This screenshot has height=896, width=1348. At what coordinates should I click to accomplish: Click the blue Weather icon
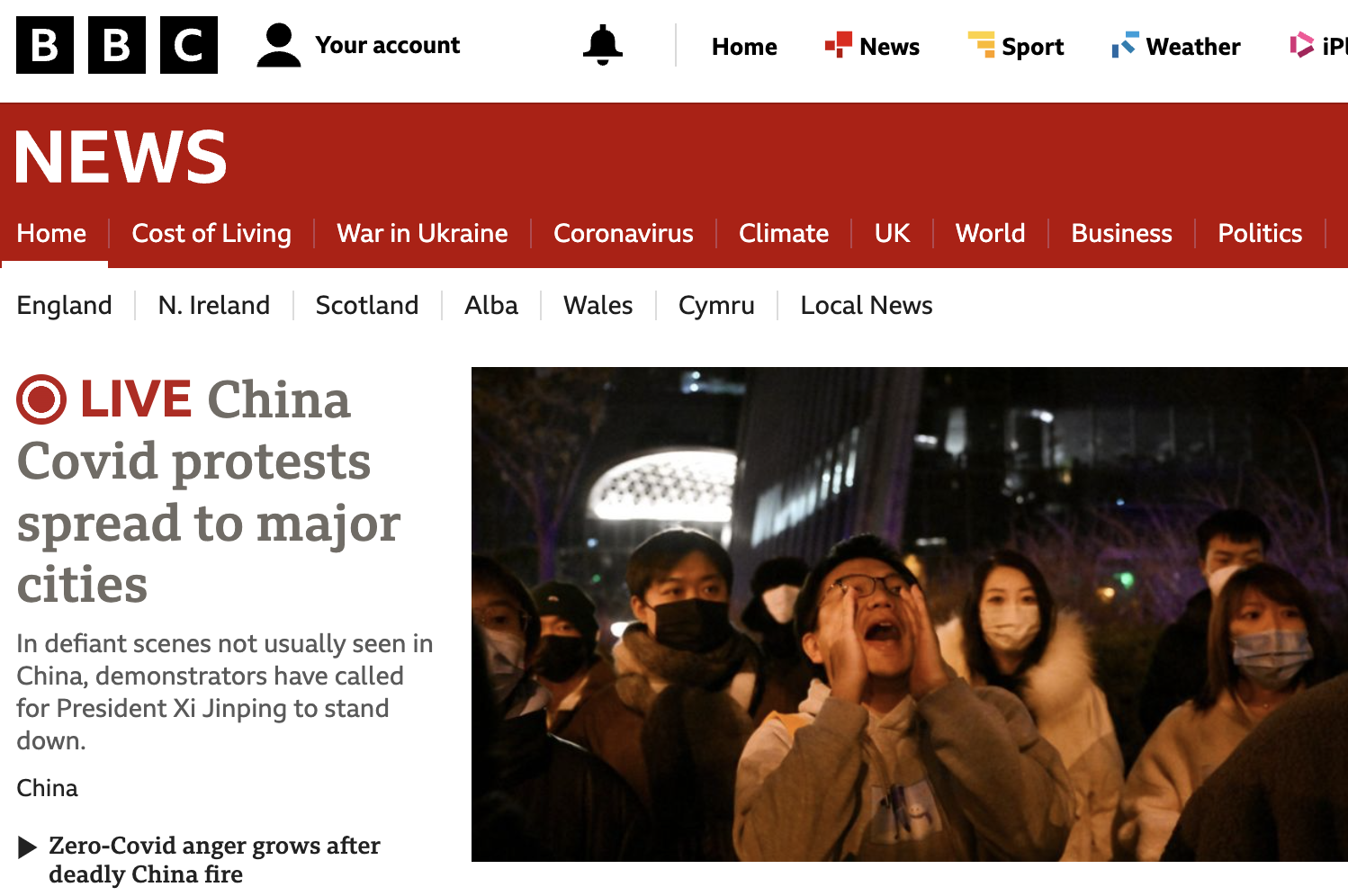coord(1125,44)
